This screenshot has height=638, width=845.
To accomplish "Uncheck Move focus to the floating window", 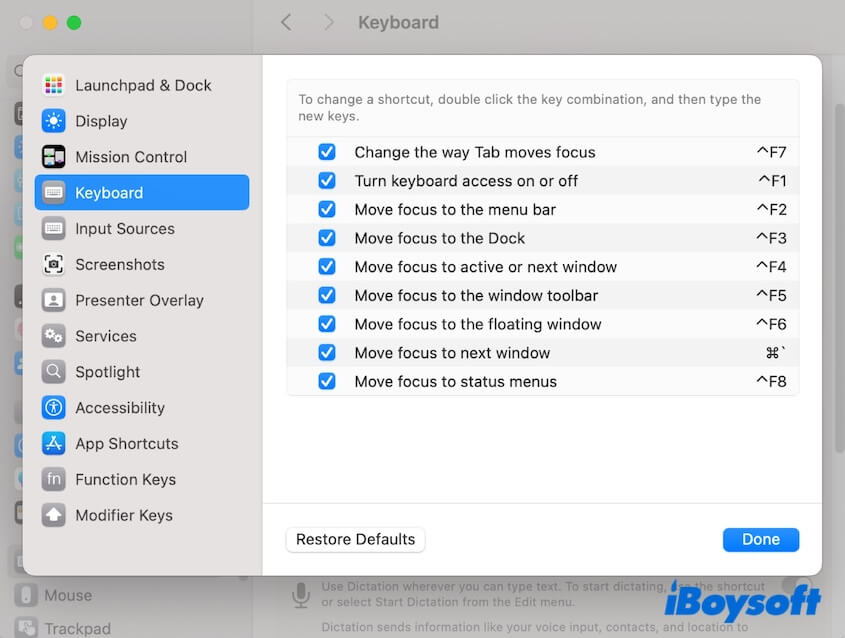I will click(327, 324).
